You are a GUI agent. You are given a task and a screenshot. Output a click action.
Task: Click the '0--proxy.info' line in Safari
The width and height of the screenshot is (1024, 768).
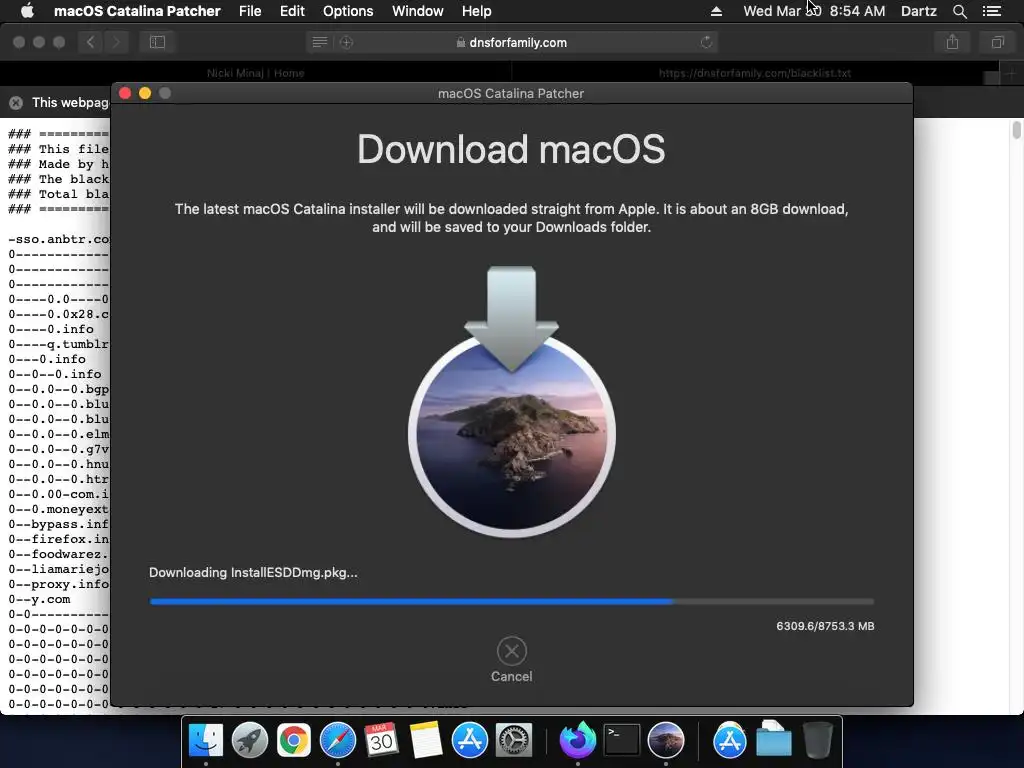point(59,584)
